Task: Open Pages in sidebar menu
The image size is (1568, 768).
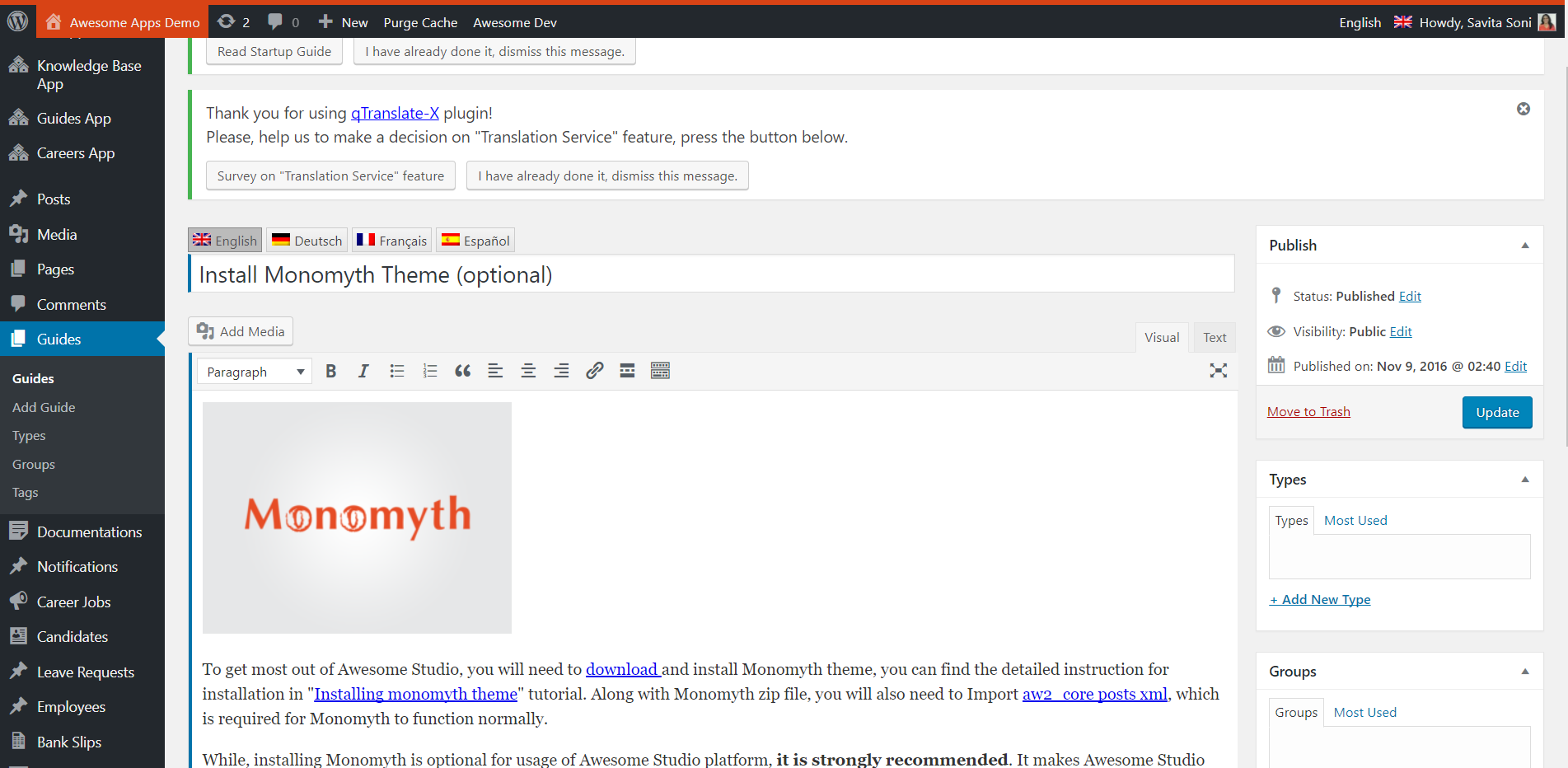Action: (82, 269)
